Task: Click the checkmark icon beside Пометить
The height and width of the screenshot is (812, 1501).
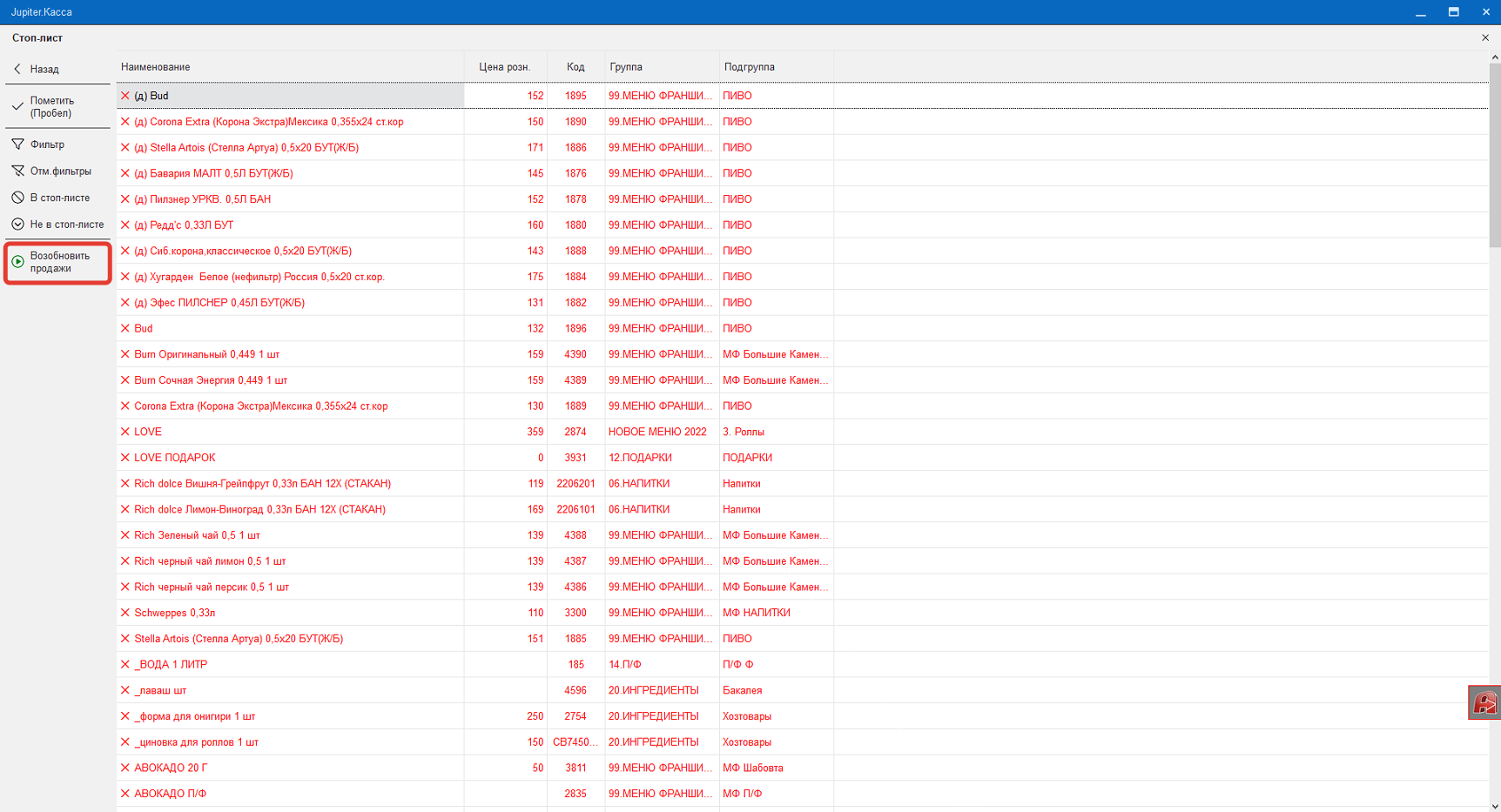Action: 17,107
